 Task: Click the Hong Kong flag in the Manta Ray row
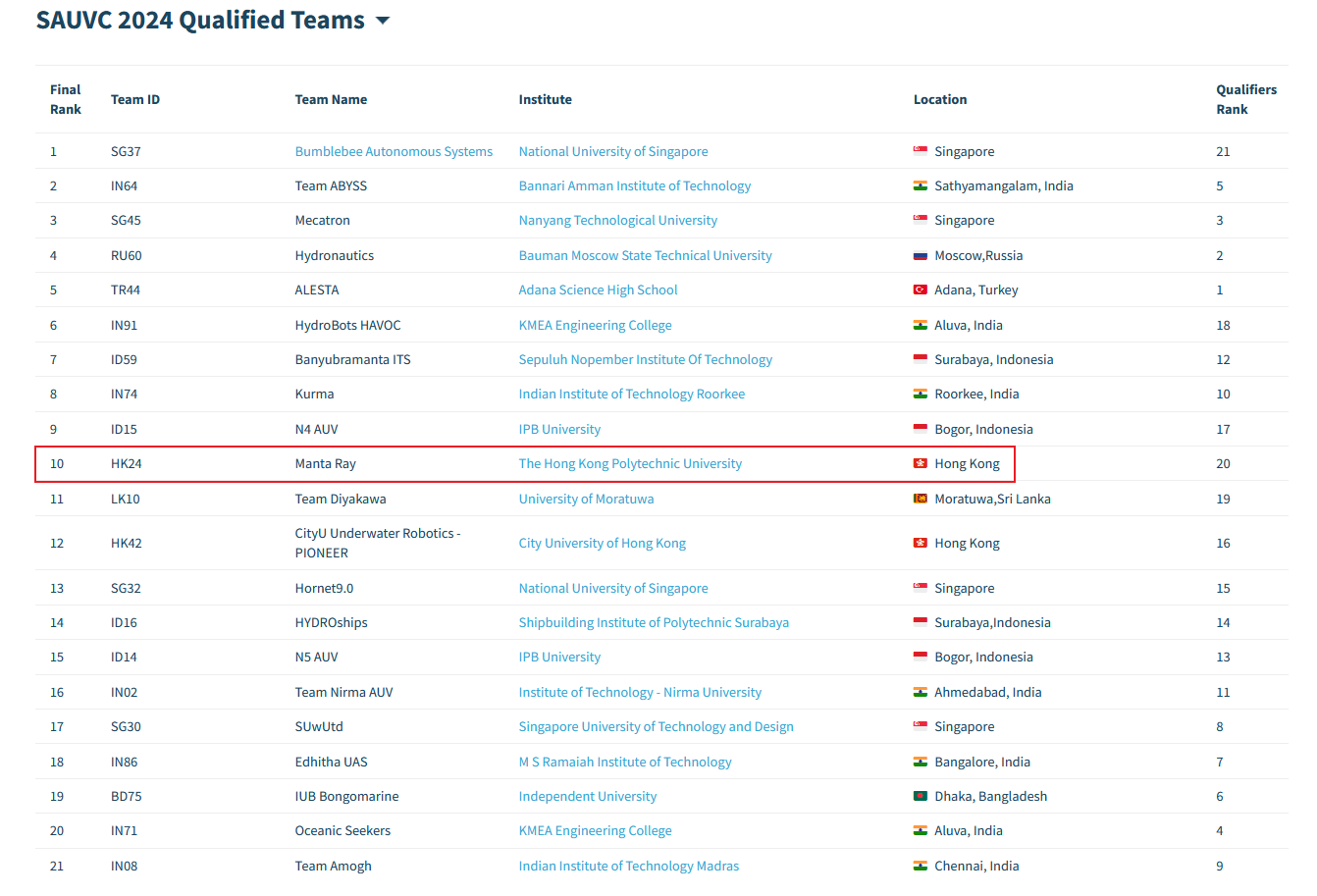[920, 463]
